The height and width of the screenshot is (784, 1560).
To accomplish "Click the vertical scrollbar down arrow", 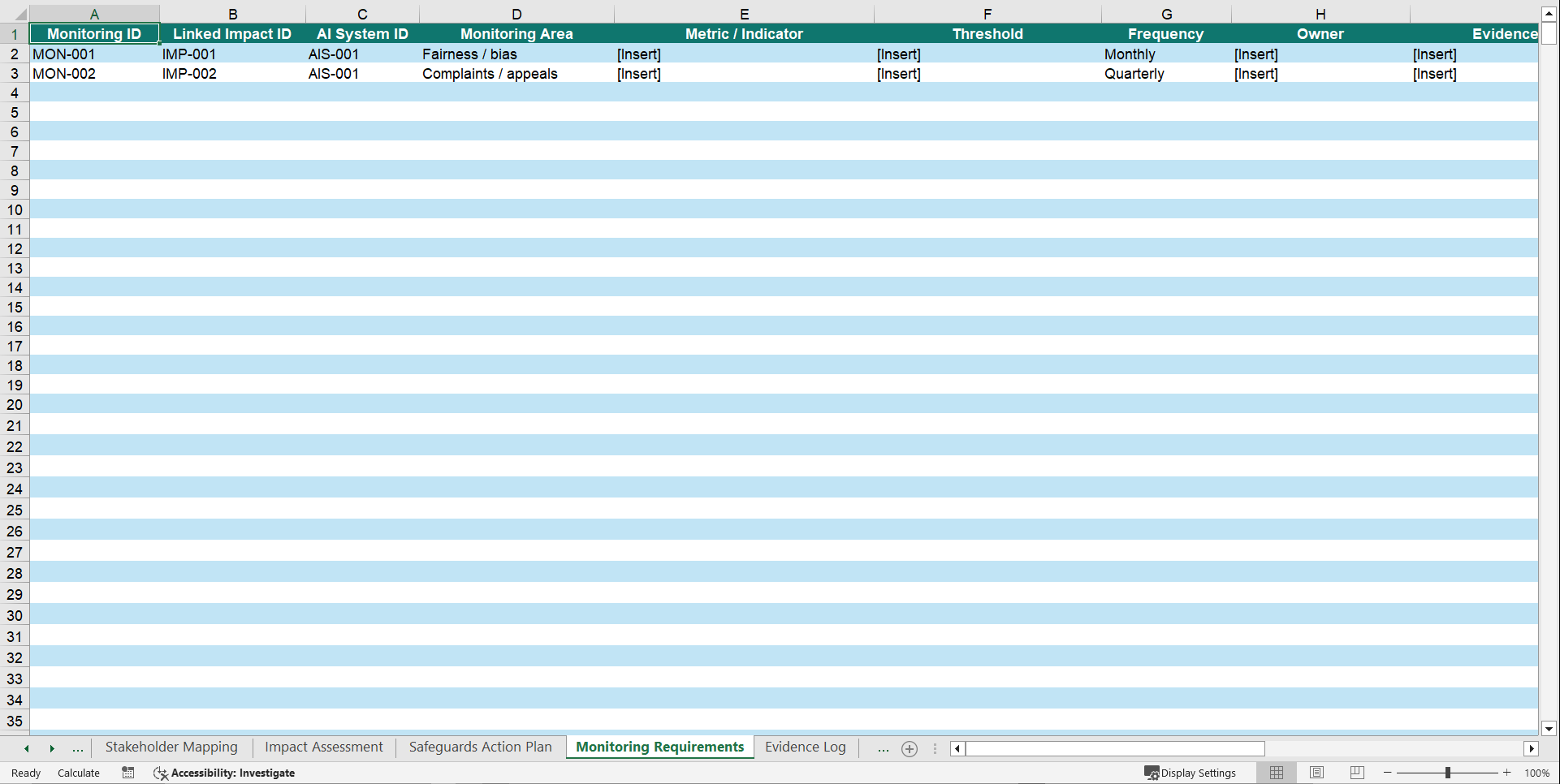I will click(1549, 729).
